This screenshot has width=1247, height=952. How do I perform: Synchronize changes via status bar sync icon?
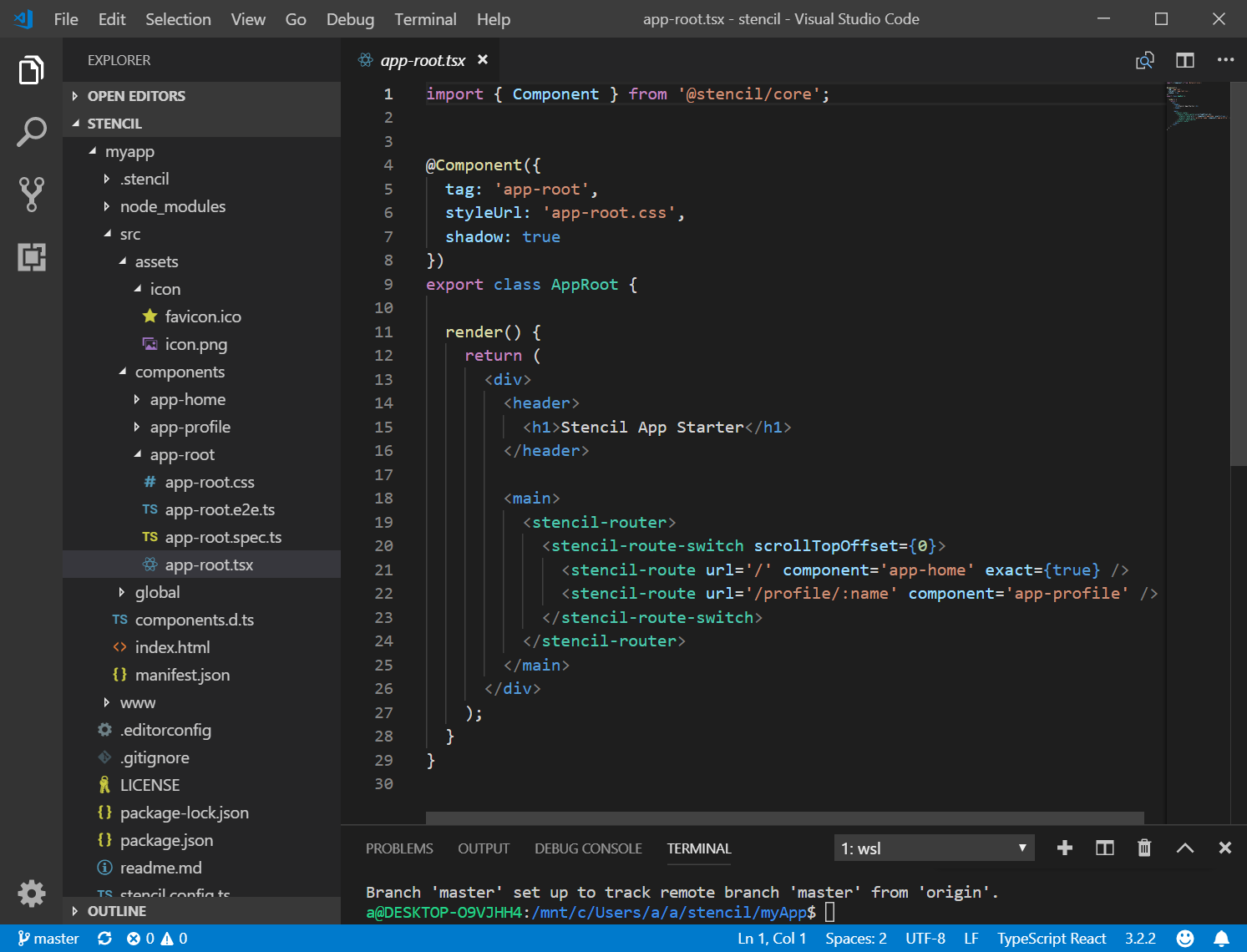point(104,939)
